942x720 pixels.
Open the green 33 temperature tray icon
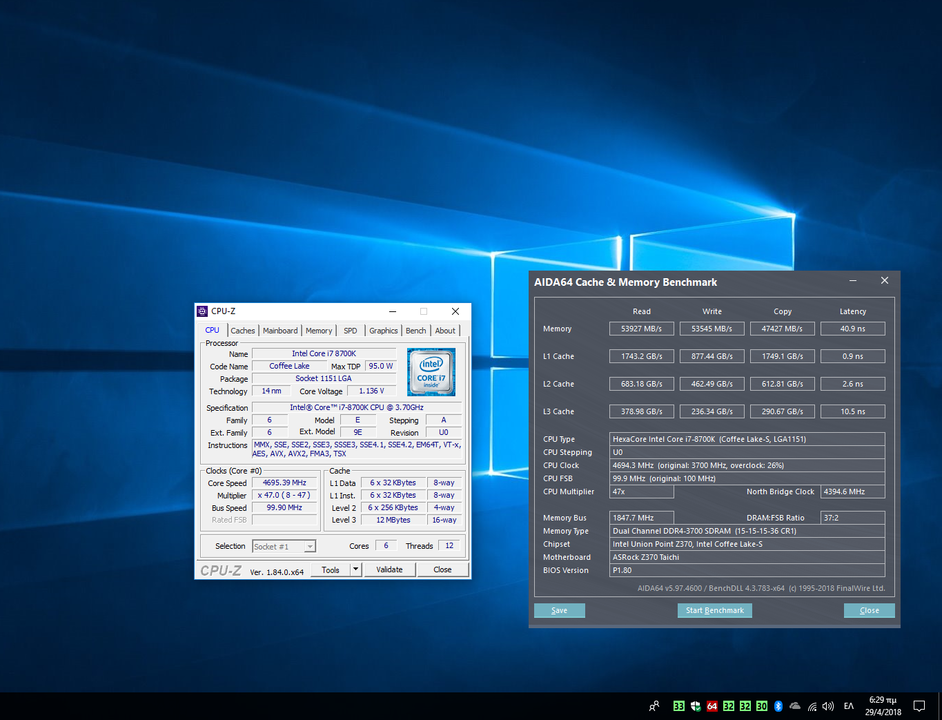click(x=679, y=706)
